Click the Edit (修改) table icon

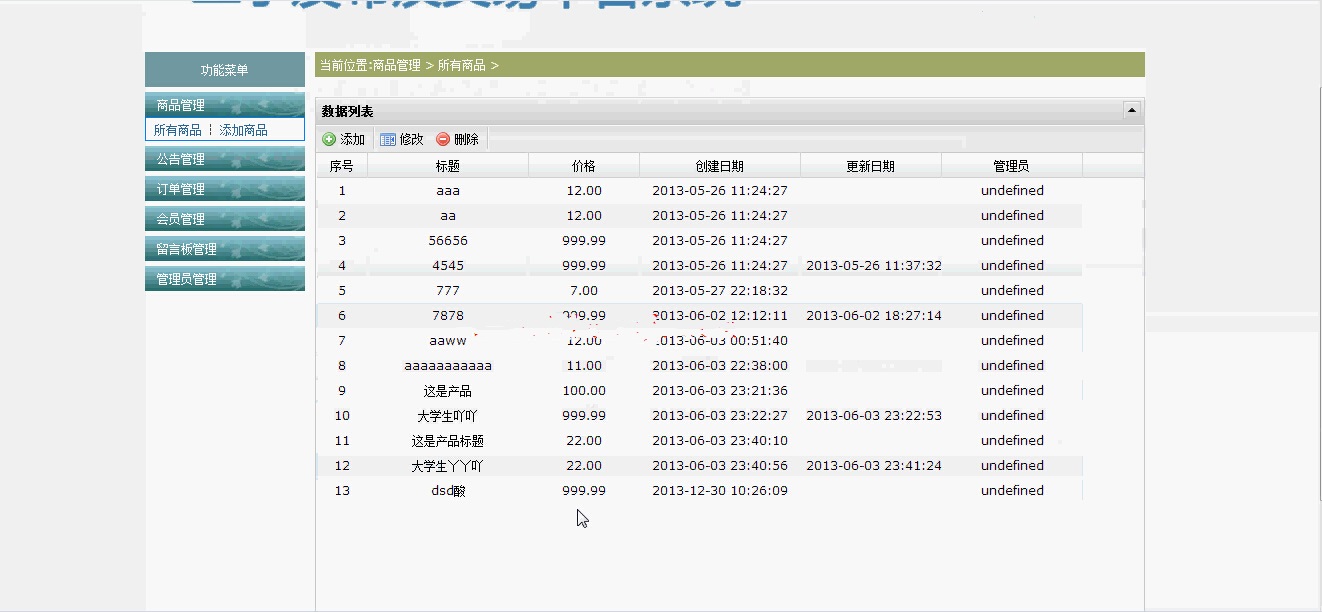pos(388,140)
